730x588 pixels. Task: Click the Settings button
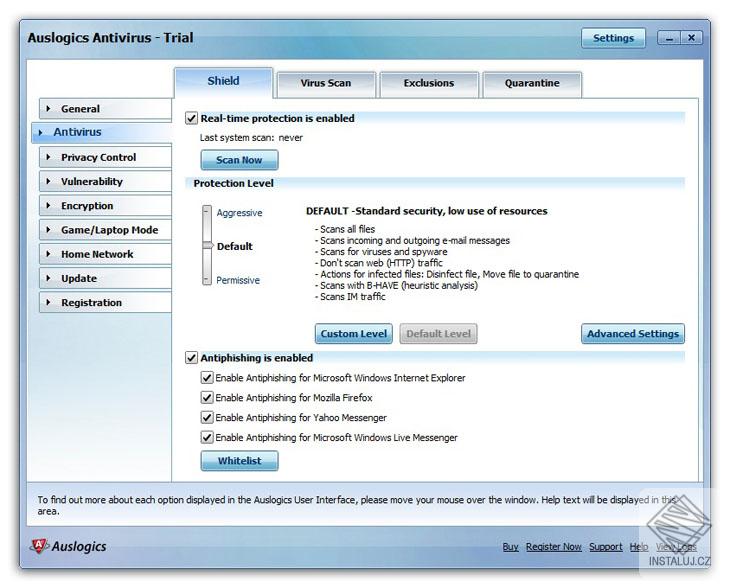pos(613,38)
